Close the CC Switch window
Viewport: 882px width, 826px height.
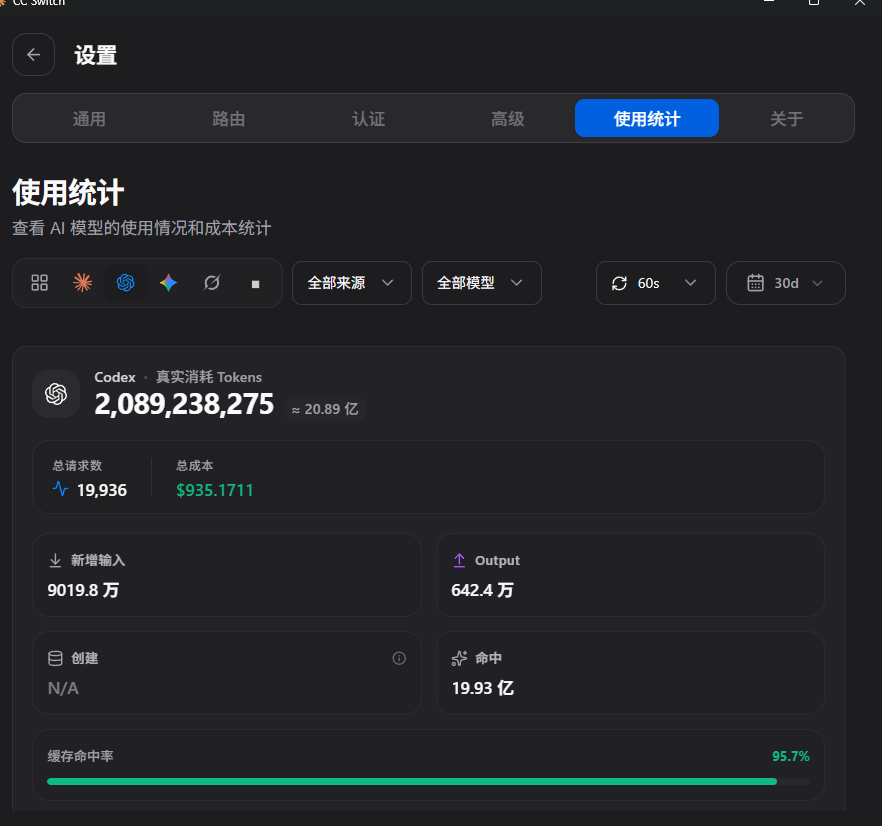860,3
